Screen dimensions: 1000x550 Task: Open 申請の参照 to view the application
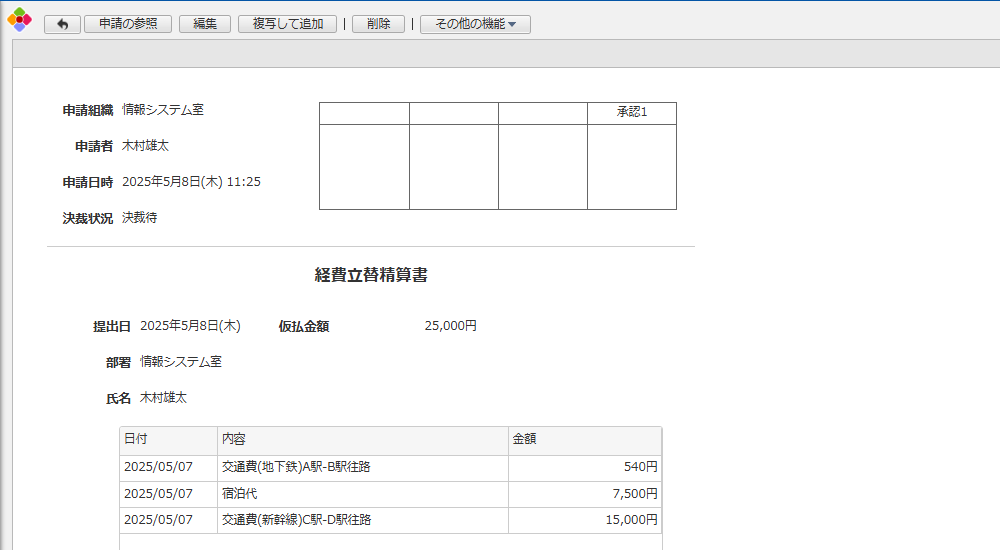128,24
